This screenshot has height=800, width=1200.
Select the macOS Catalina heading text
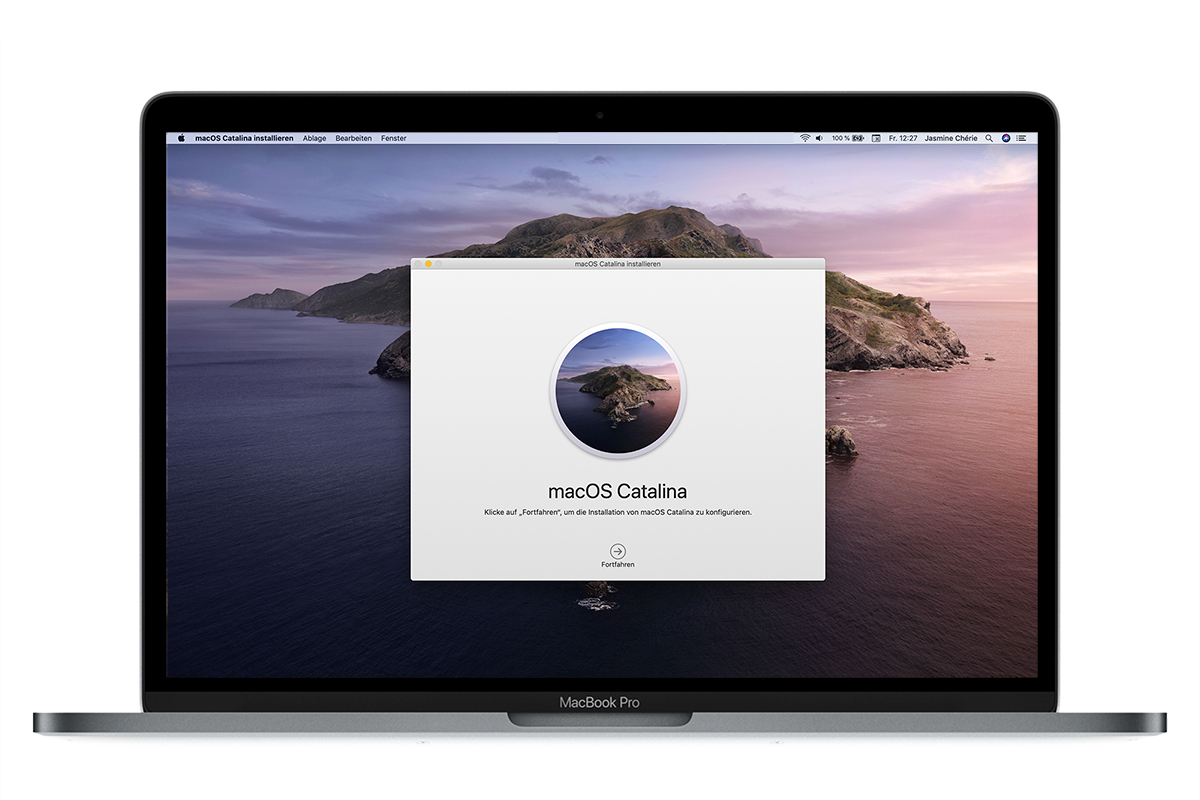(x=618, y=491)
